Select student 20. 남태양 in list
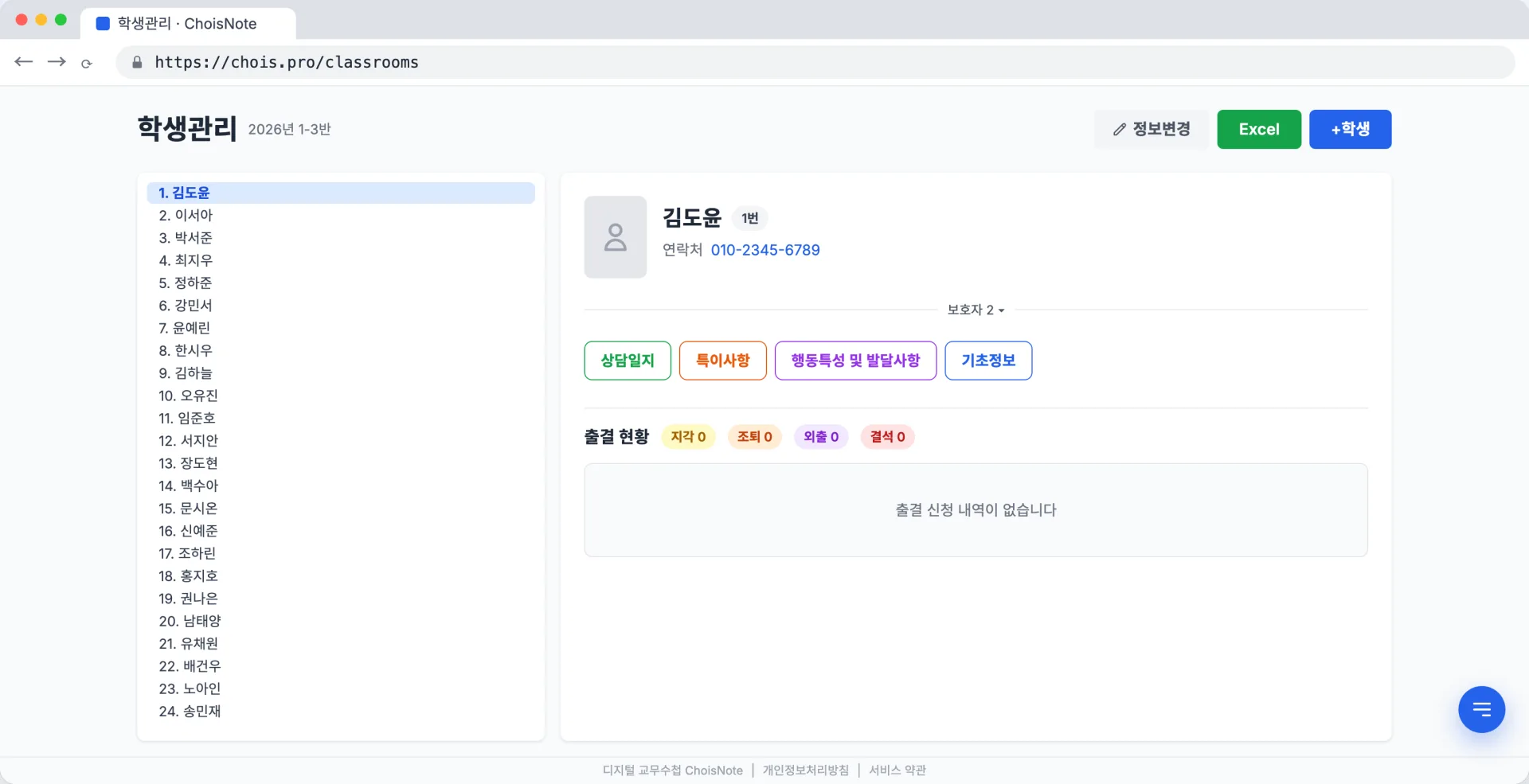The width and height of the screenshot is (1529, 784). 341,621
